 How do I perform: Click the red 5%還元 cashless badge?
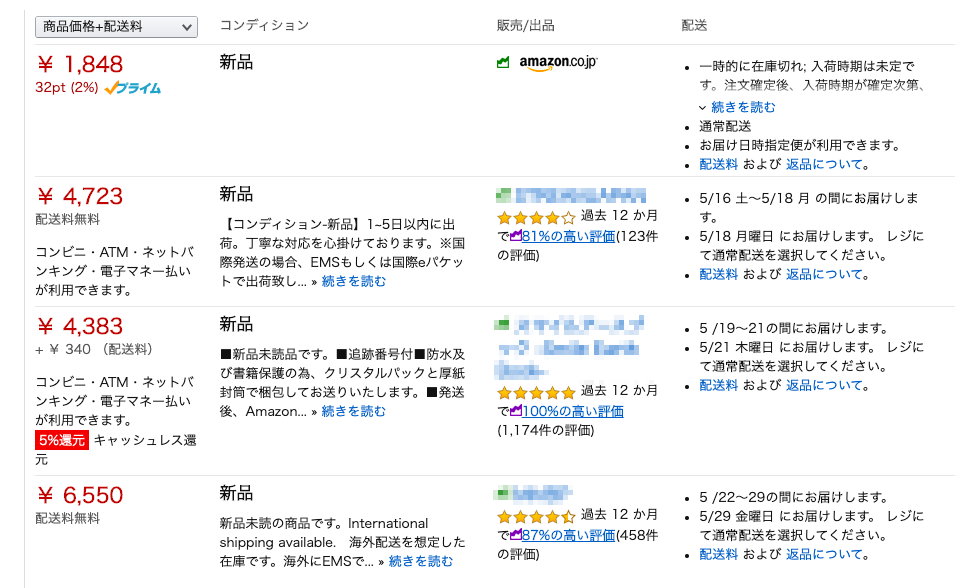pos(62,440)
